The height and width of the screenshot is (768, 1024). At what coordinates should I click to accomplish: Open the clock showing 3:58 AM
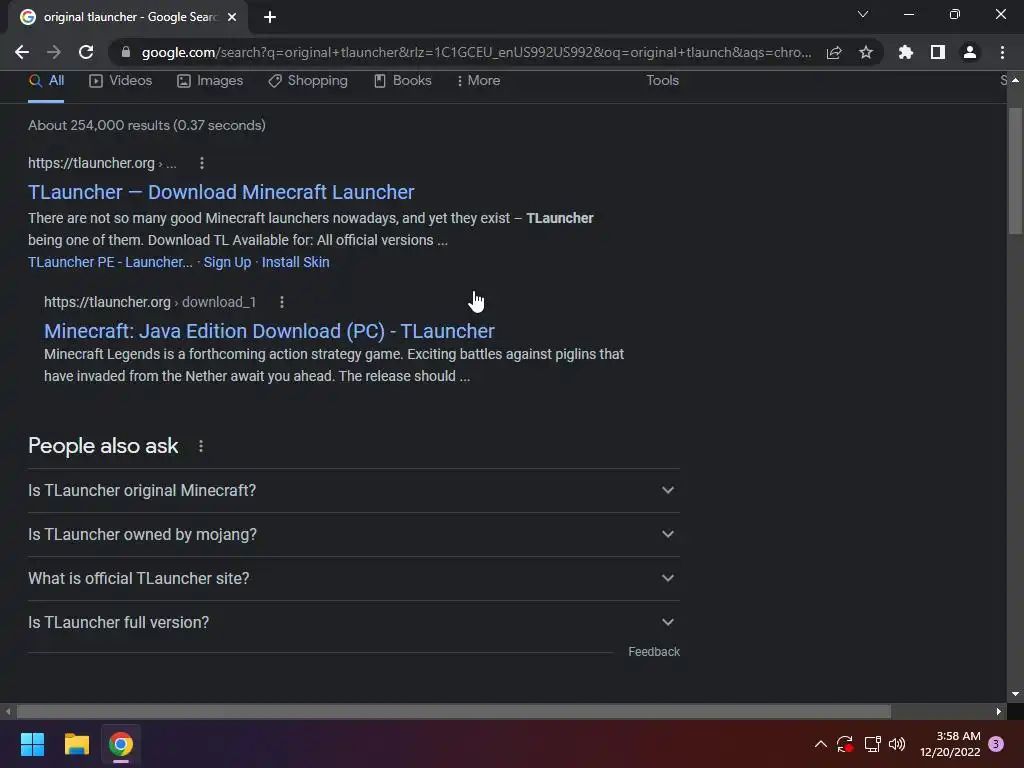pos(950,744)
